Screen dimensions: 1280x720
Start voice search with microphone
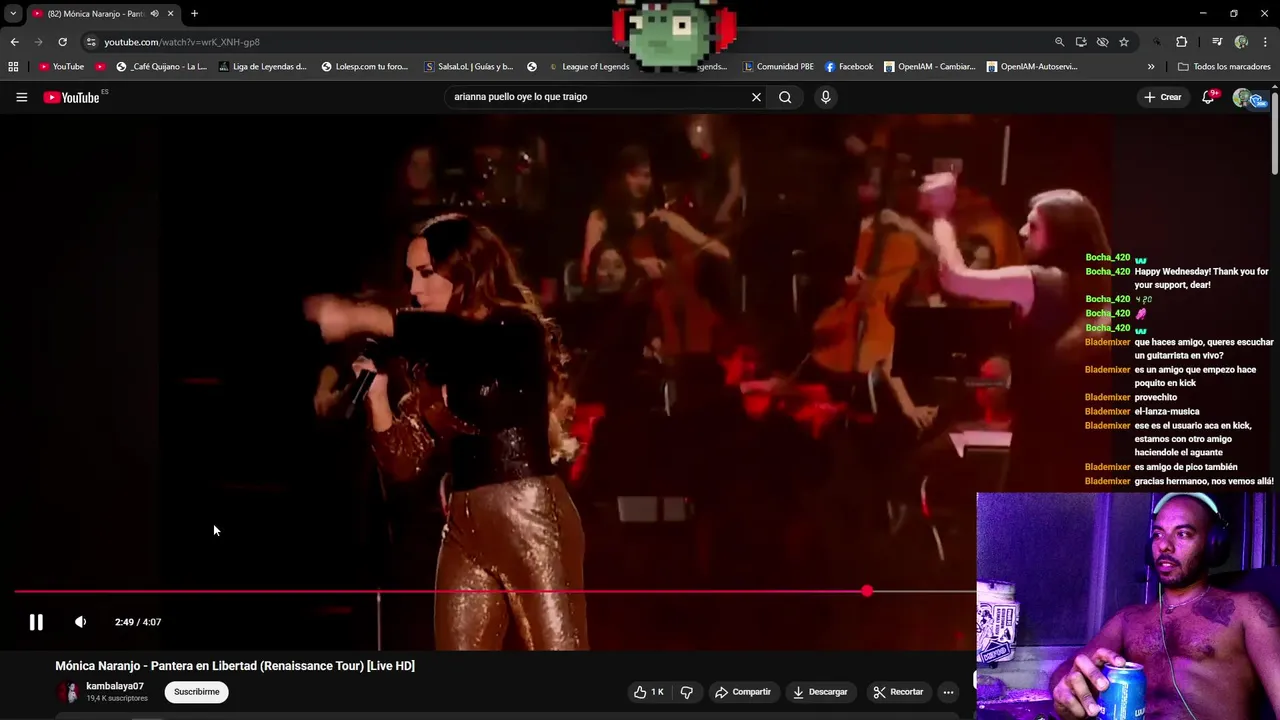tap(825, 97)
